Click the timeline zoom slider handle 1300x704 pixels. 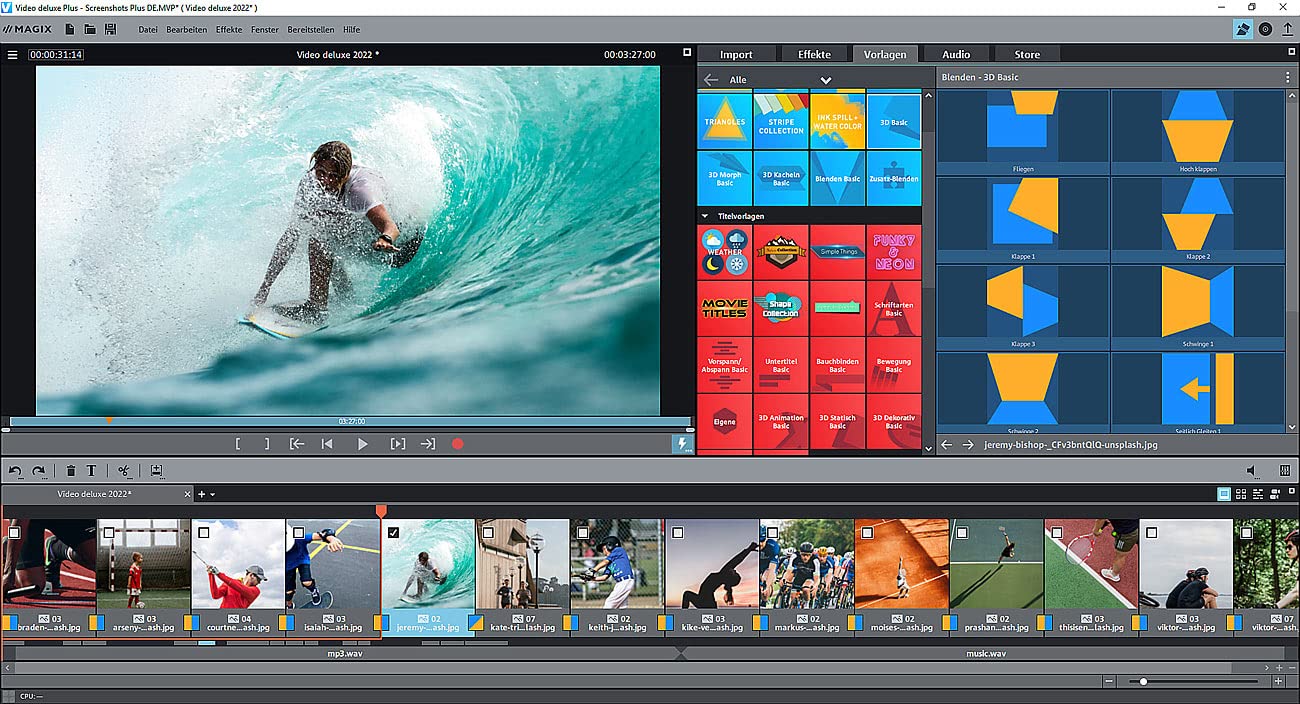click(x=1143, y=681)
